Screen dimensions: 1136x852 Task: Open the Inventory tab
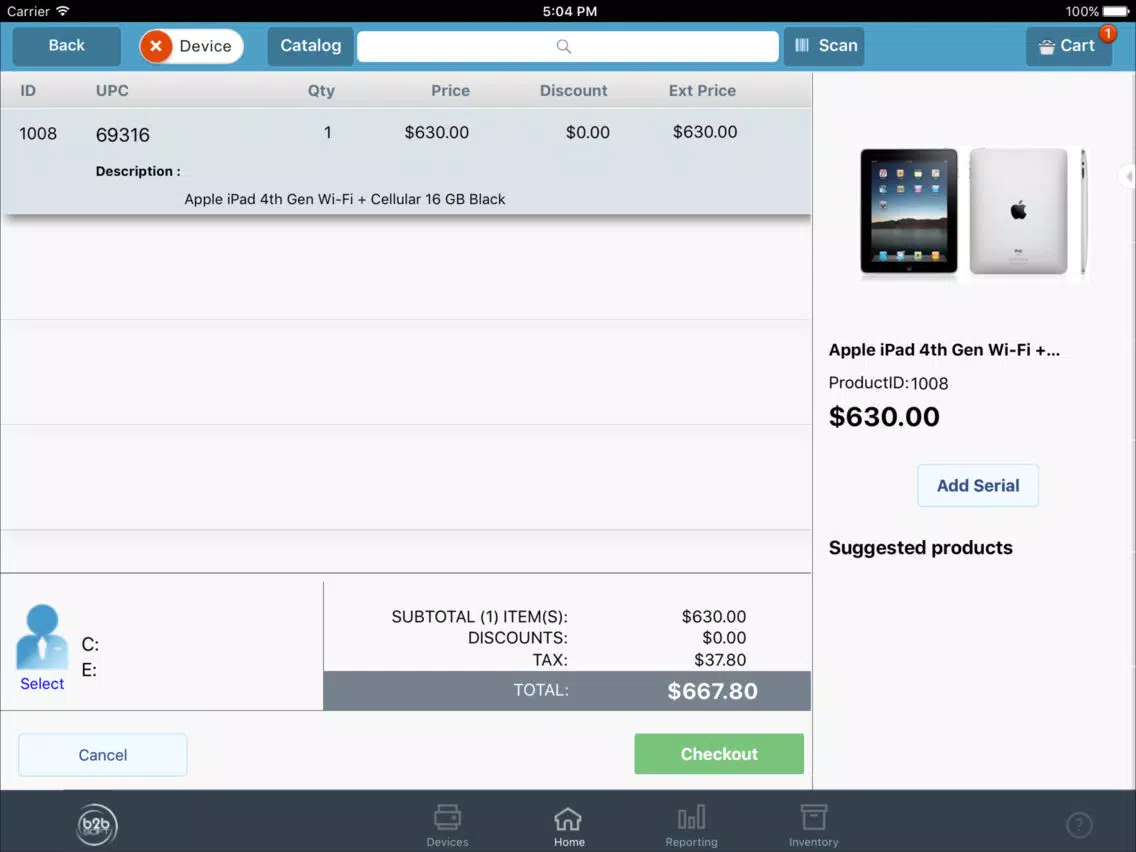point(814,825)
